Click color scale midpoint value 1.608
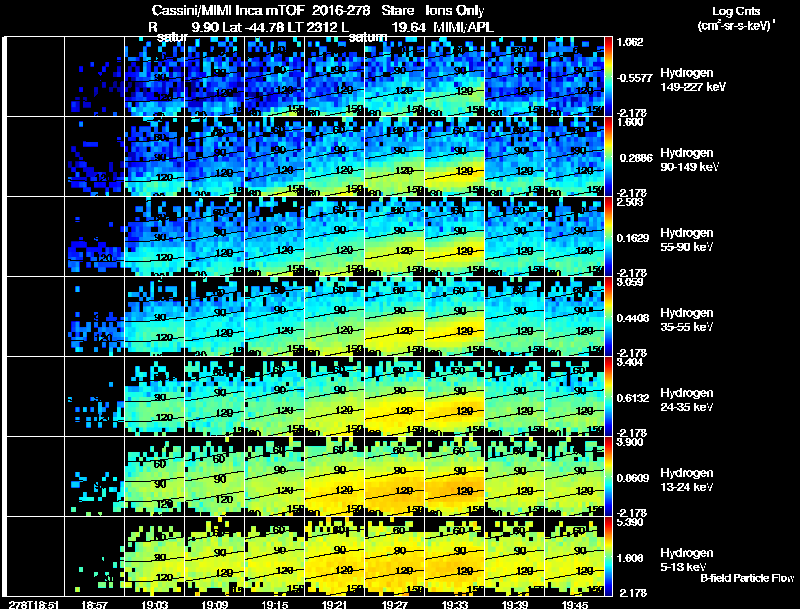Image resolution: width=800 pixels, height=609 pixels. [630, 558]
